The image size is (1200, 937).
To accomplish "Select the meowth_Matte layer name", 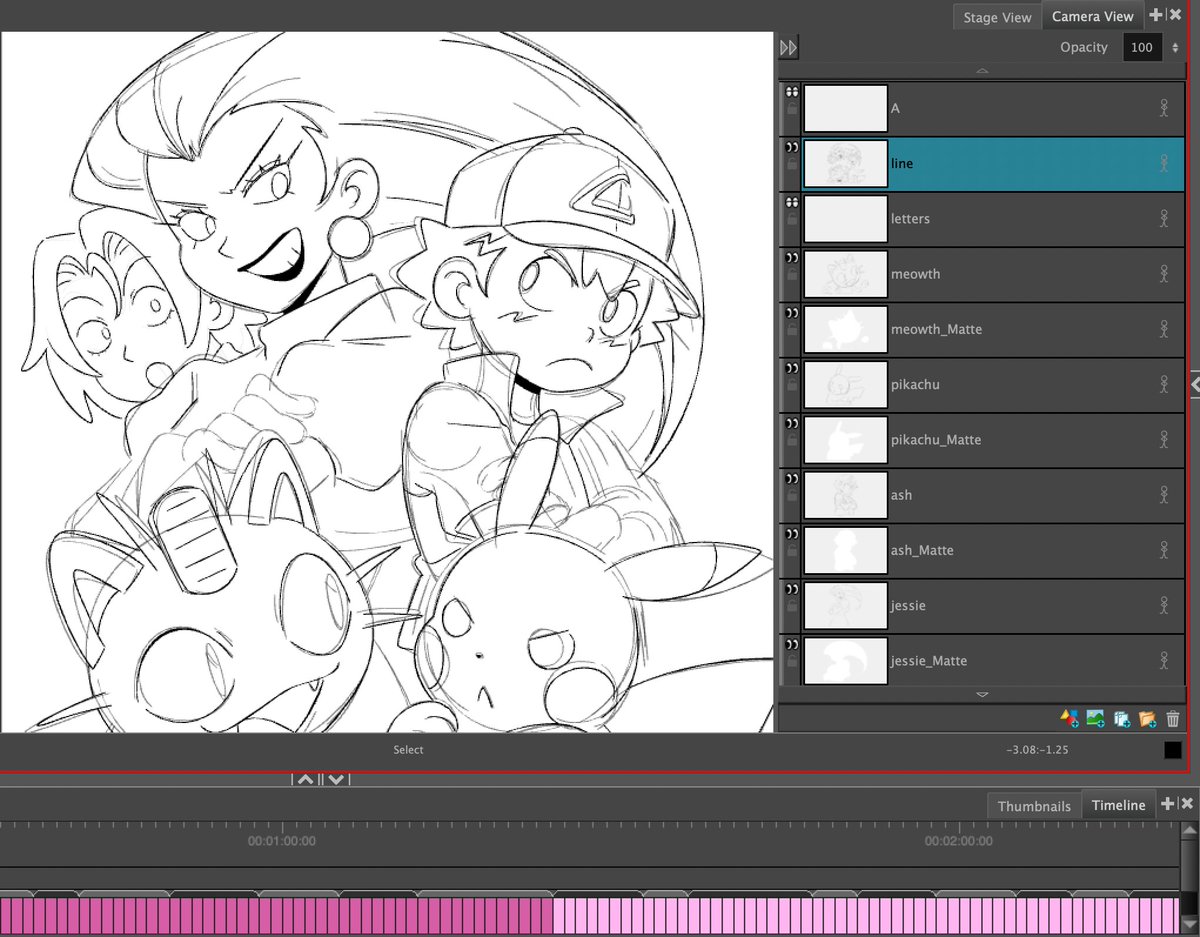I will [x=936, y=329].
